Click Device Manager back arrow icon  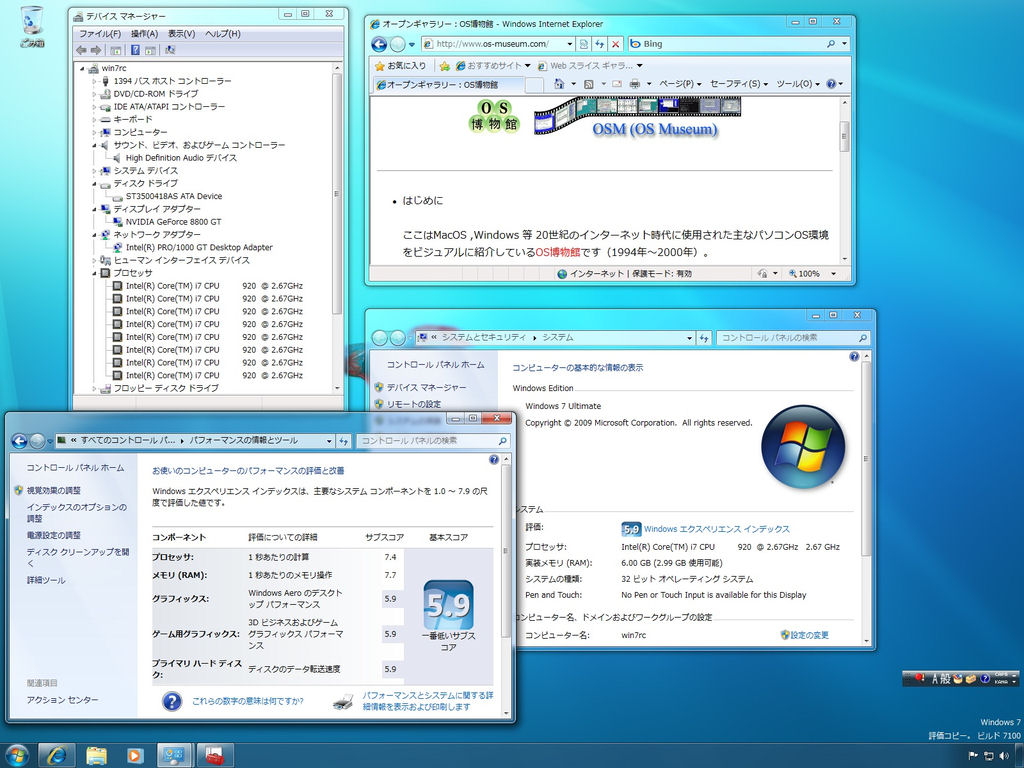click(x=81, y=50)
